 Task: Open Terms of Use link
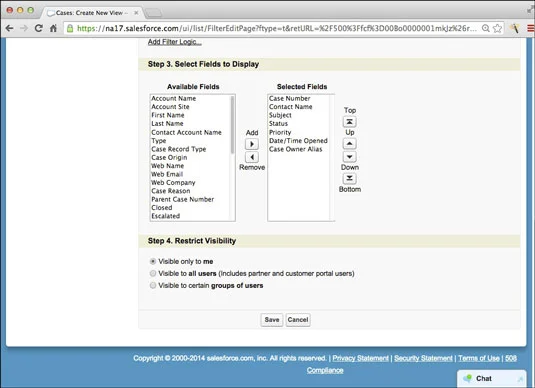pyautogui.click(x=479, y=358)
